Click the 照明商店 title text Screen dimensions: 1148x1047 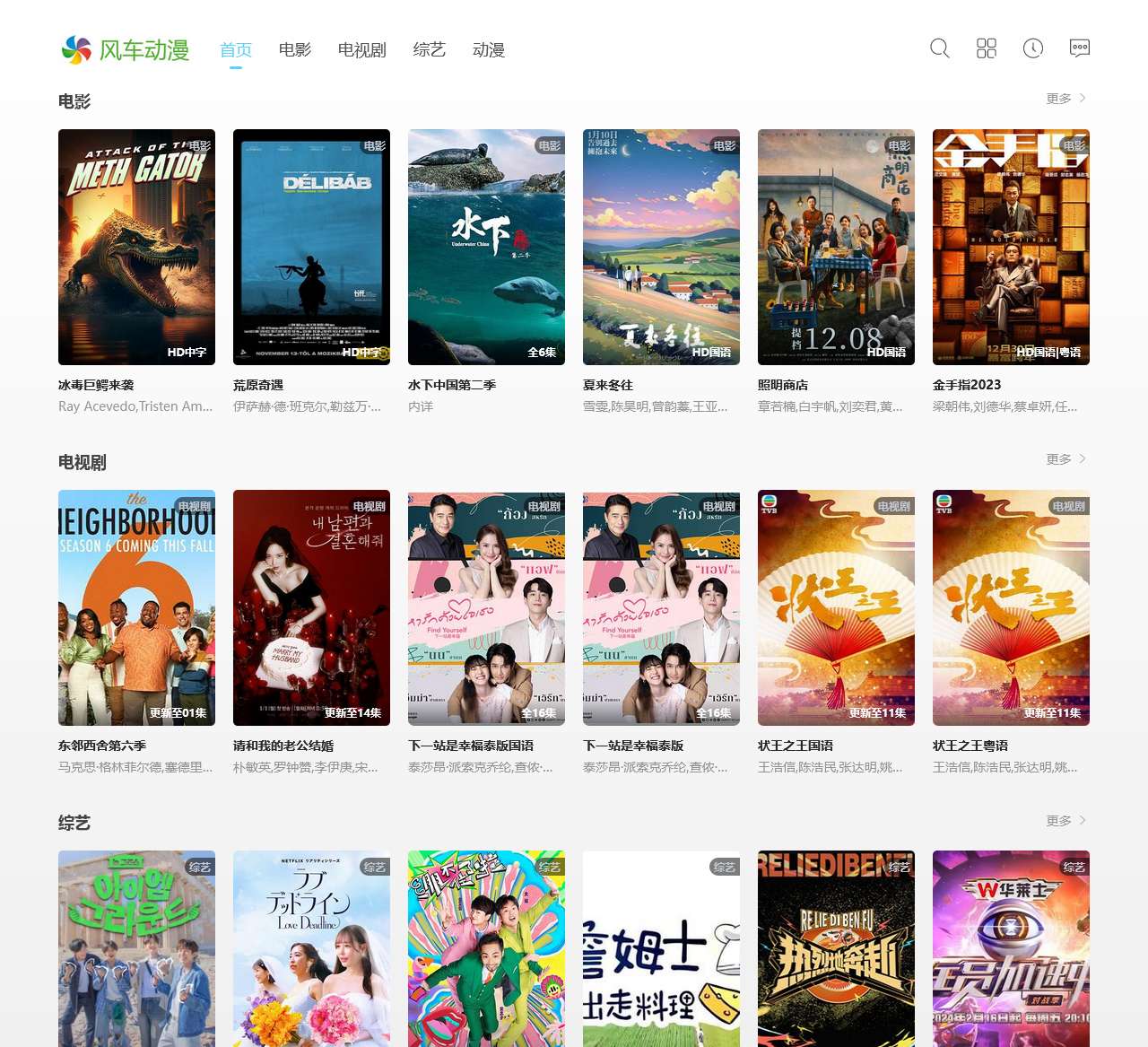(783, 385)
